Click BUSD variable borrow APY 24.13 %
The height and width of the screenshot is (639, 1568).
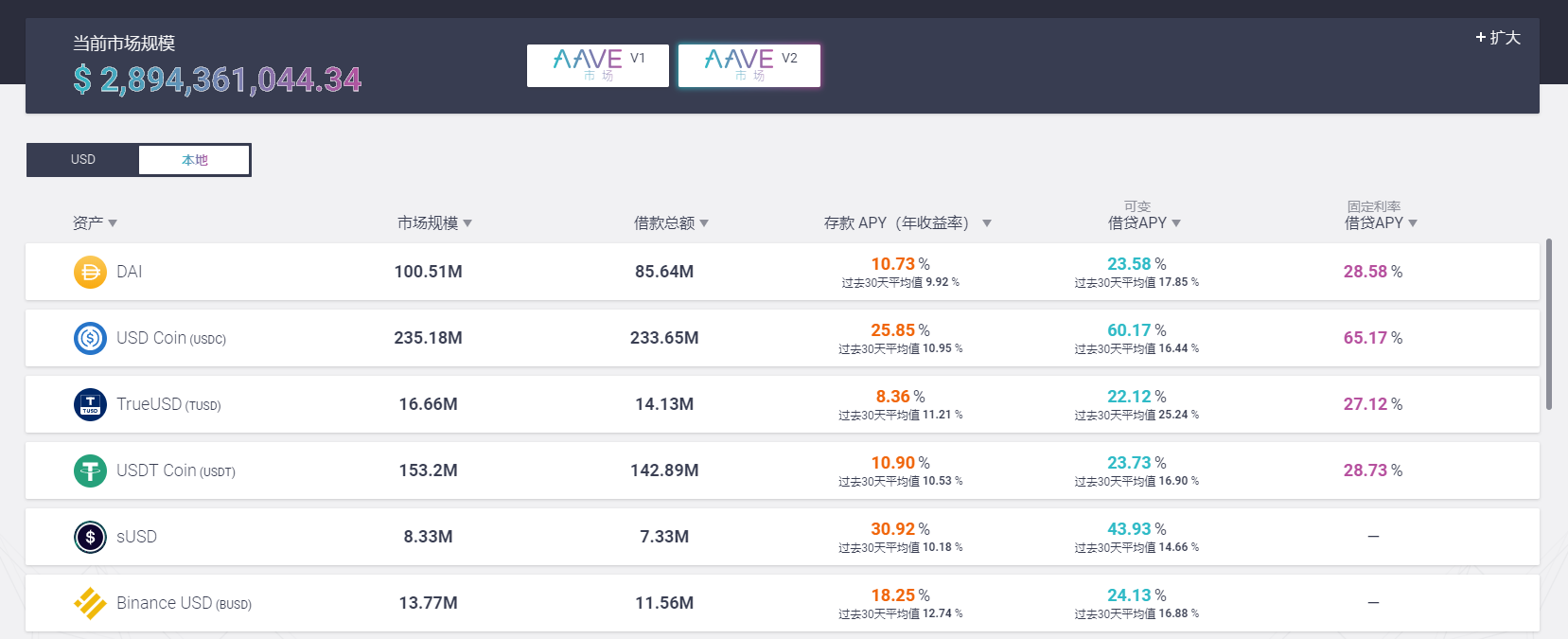(x=1136, y=595)
